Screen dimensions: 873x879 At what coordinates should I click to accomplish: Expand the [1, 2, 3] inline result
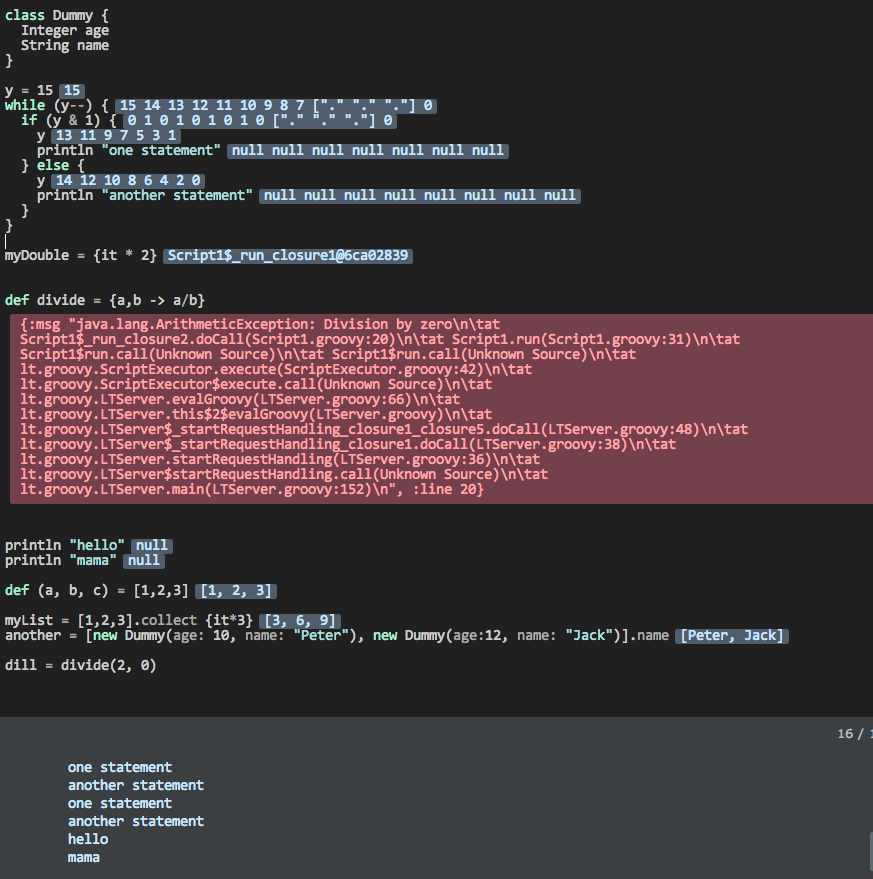coord(236,591)
